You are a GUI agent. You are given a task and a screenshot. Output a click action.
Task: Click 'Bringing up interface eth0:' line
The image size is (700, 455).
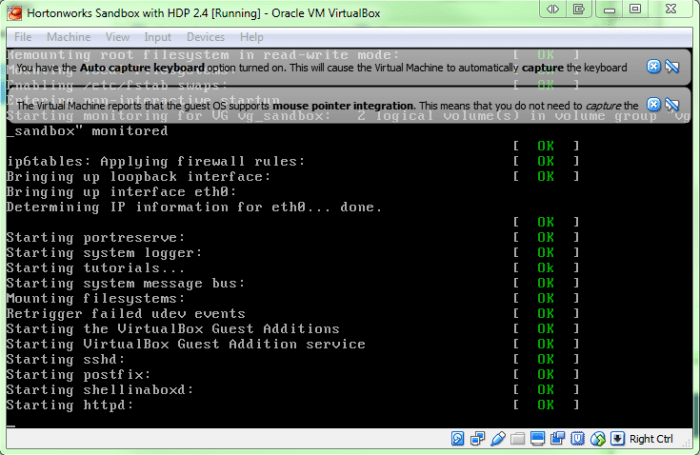pos(121,192)
